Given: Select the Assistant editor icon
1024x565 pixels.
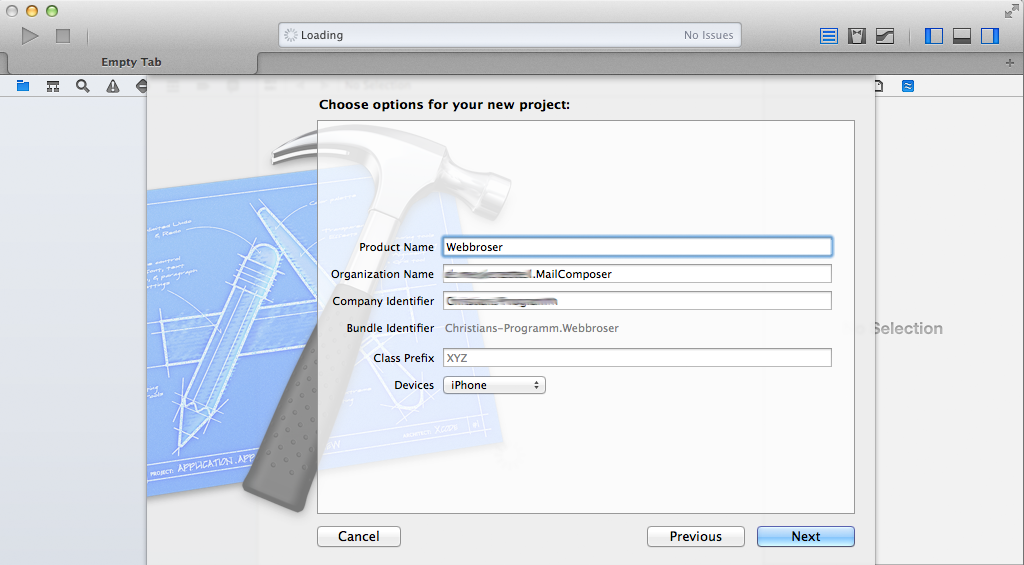Looking at the screenshot, I should pyautogui.click(x=857, y=36).
